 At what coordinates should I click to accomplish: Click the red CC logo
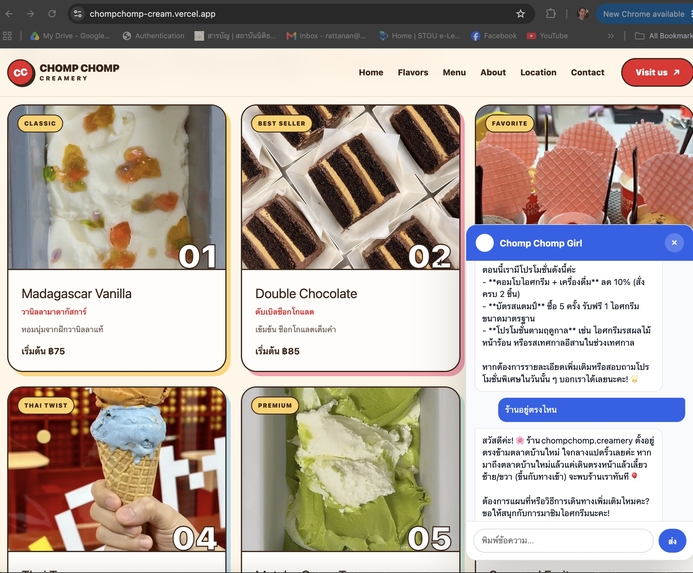pyautogui.click(x=21, y=73)
